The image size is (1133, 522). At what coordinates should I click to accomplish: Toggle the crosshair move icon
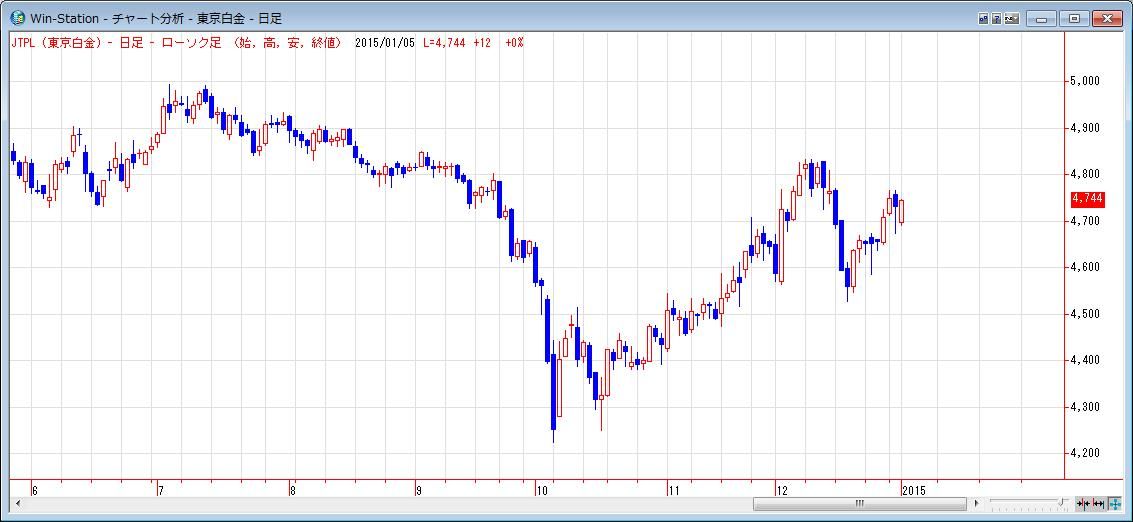1113,503
